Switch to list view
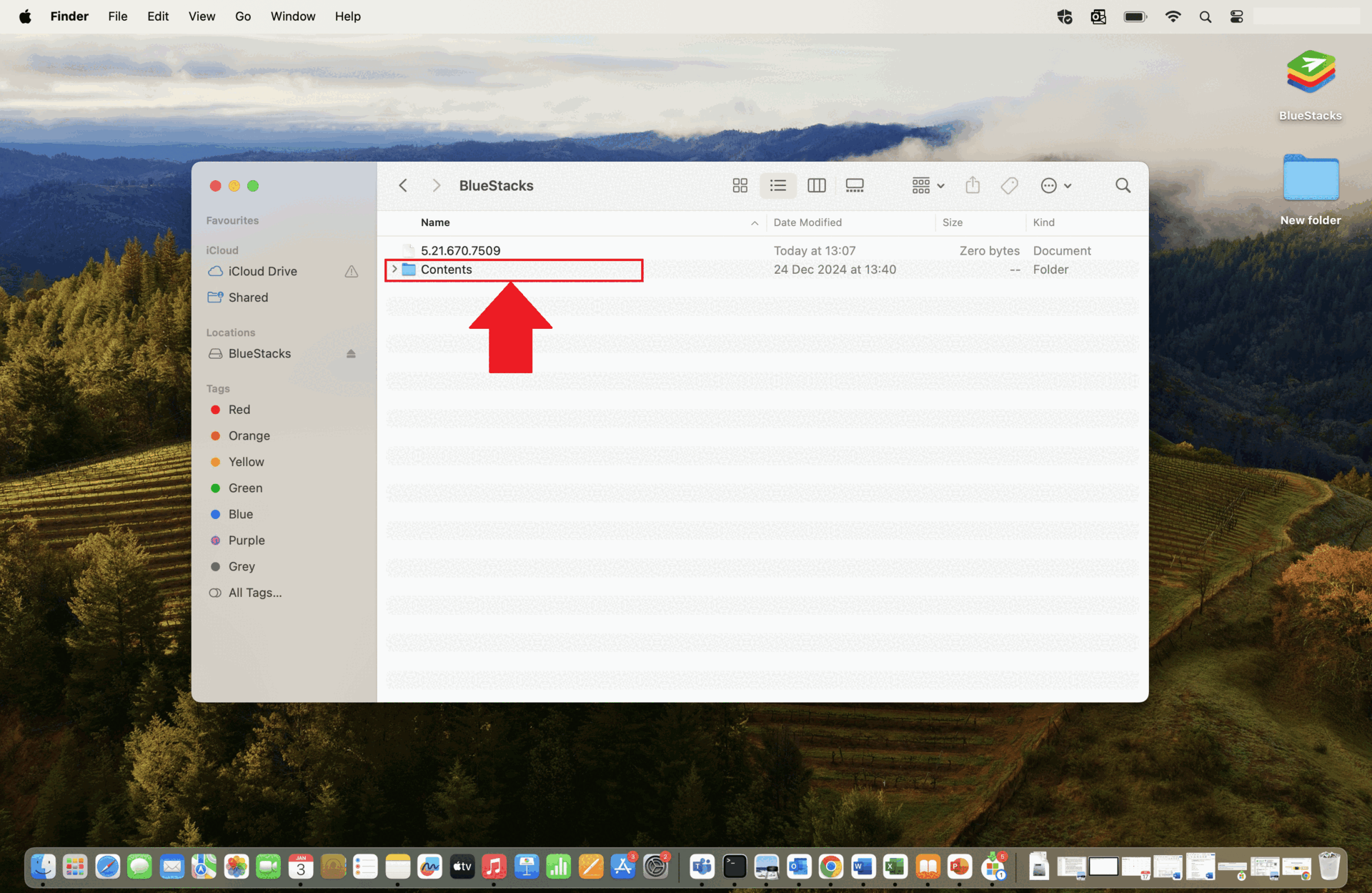This screenshot has height=893, width=1372. (778, 186)
